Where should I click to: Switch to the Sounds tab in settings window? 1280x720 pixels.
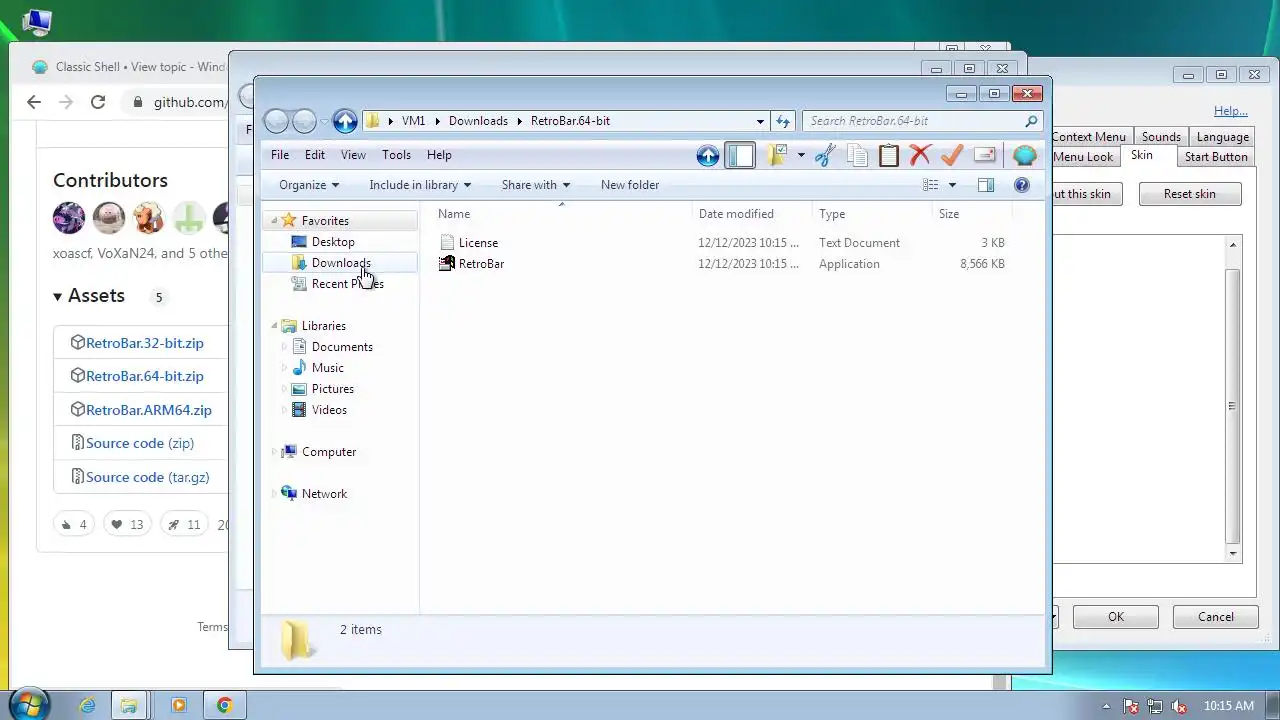click(1161, 137)
